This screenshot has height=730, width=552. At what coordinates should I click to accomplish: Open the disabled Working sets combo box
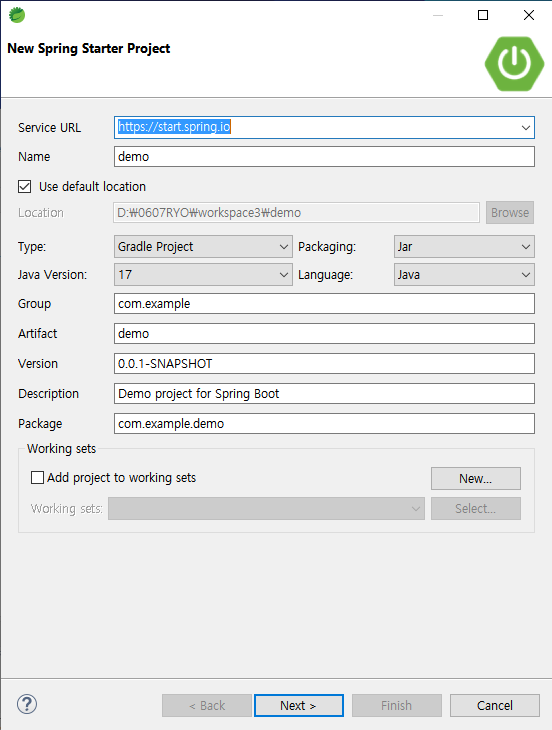pos(266,508)
